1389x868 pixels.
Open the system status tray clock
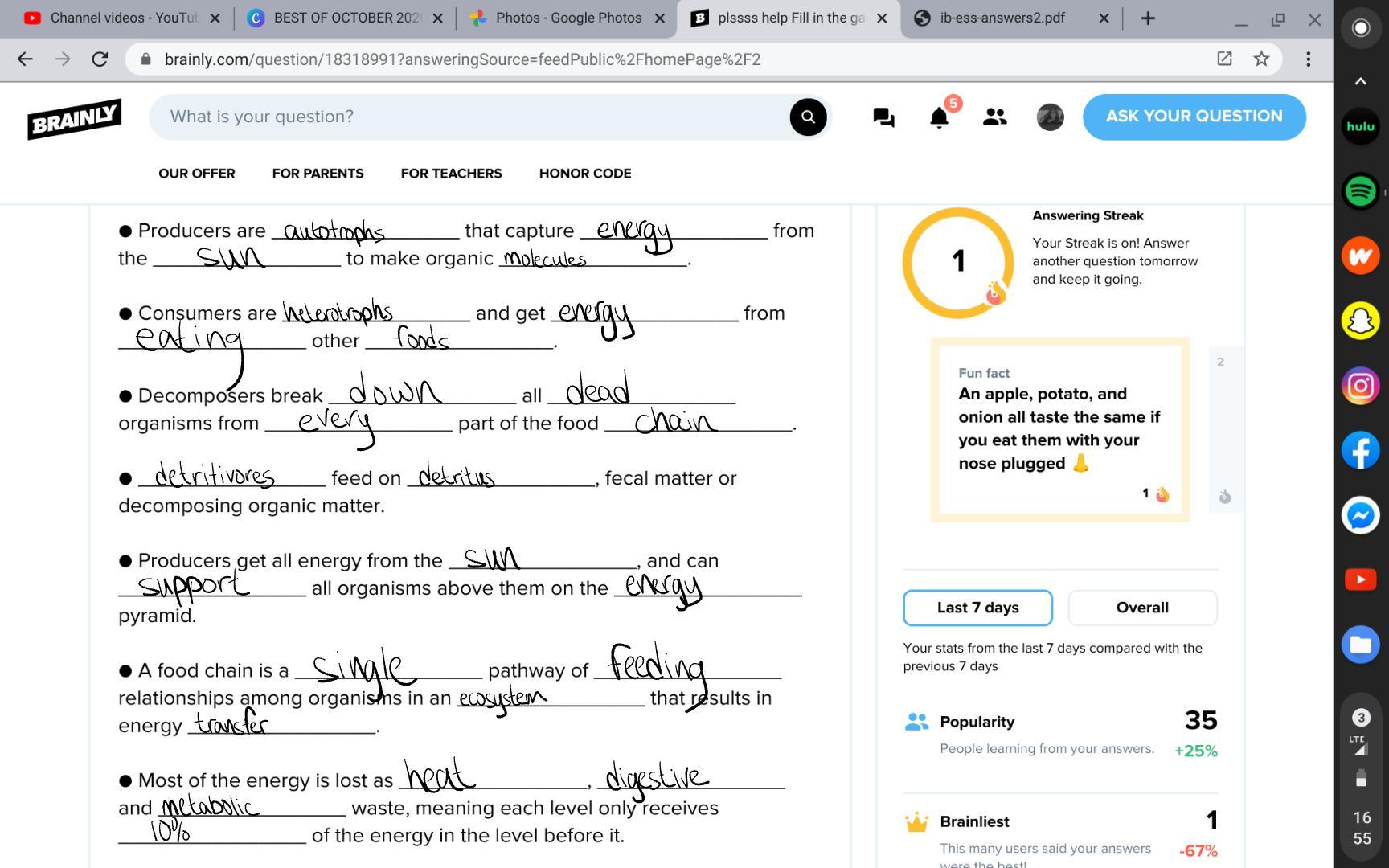(1361, 828)
